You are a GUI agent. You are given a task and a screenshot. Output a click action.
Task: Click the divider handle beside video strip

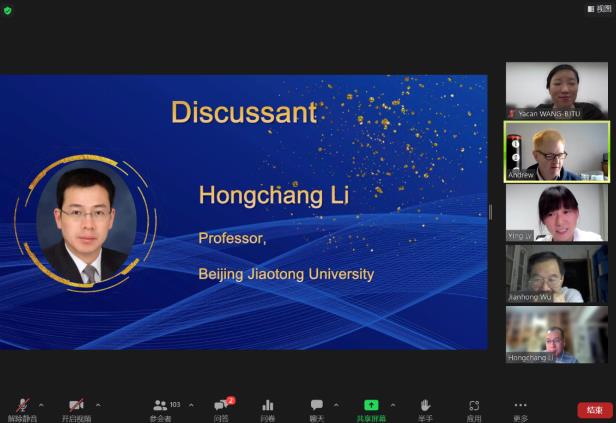coord(490,212)
